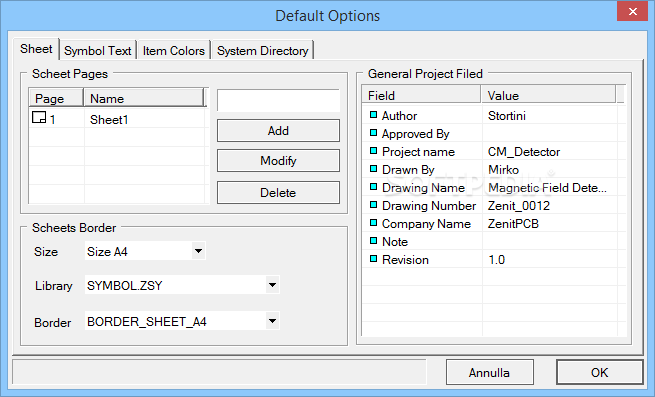The image size is (655, 397).
Task: Click the Modify button
Action: pyautogui.click(x=278, y=160)
